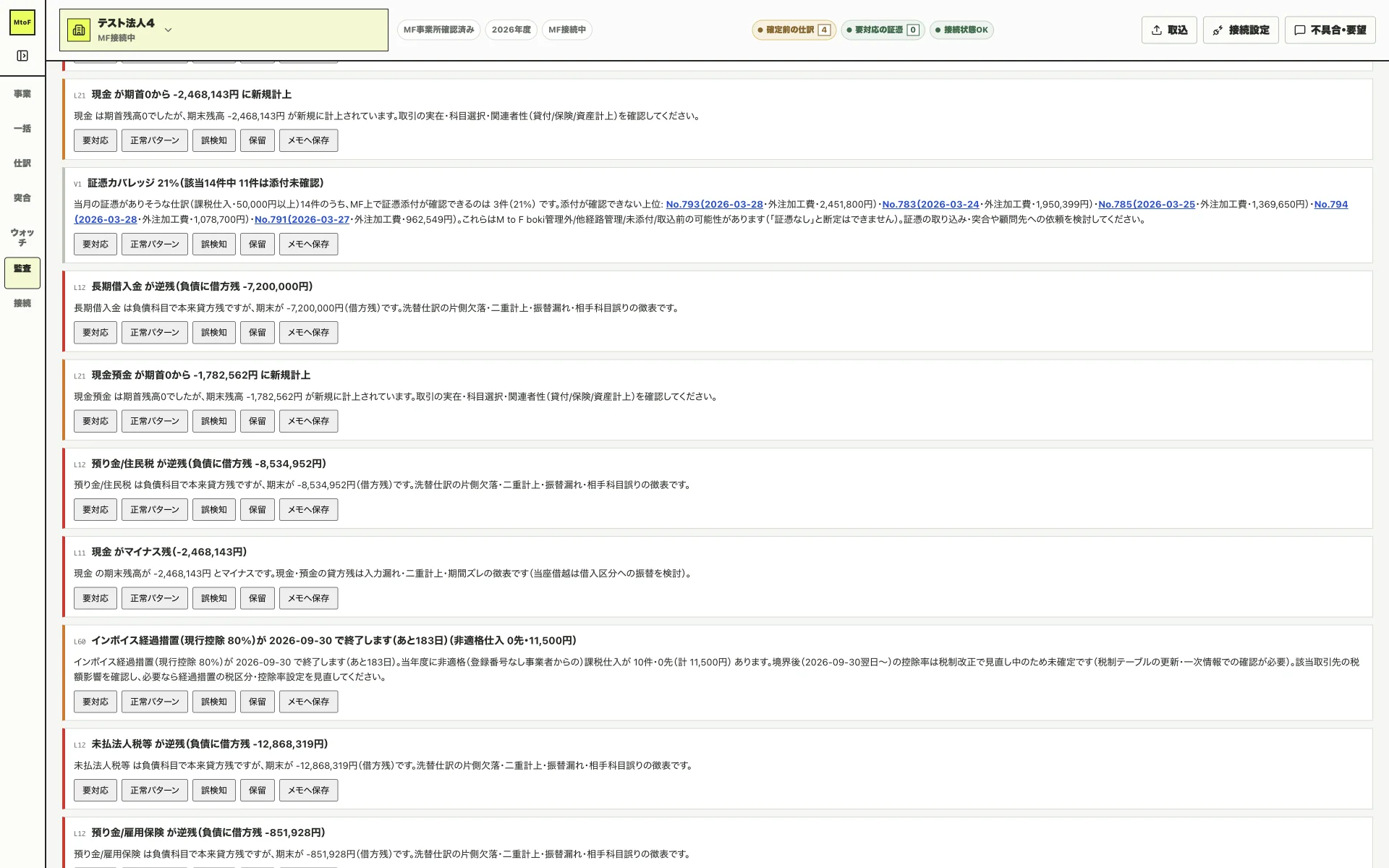Mark 未払法人税等 逆残 as 要対応
Viewport: 1389px width, 868px height.
point(95,790)
